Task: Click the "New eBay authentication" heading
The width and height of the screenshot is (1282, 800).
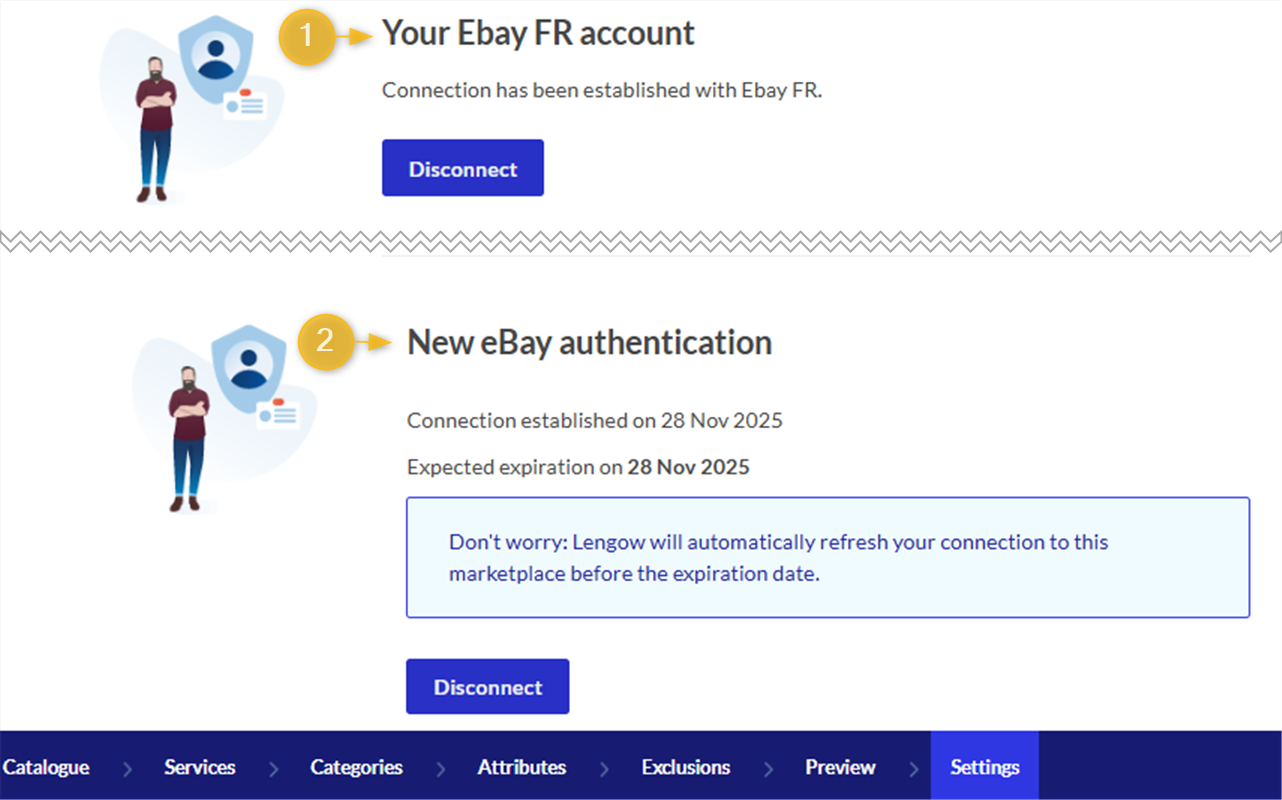Action: coord(589,343)
